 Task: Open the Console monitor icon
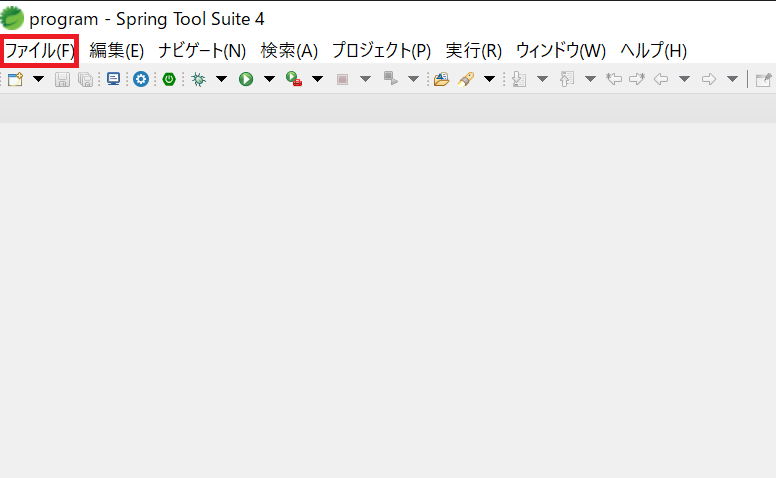tap(113, 79)
